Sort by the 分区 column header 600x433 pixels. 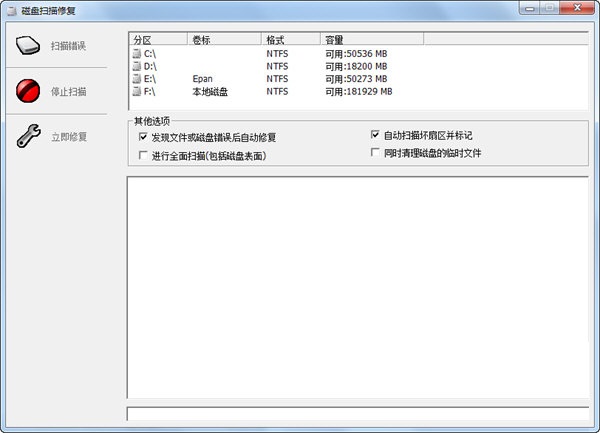pos(157,39)
